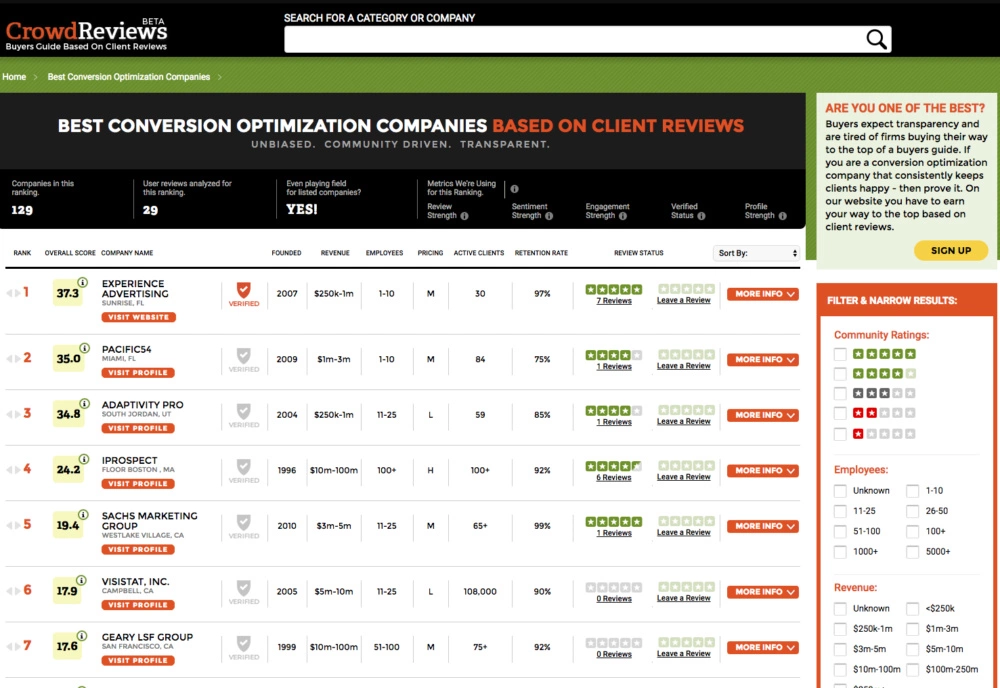Image resolution: width=1000 pixels, height=688 pixels.
Task: Click the info icon on 17.9 score
Action: [82, 580]
